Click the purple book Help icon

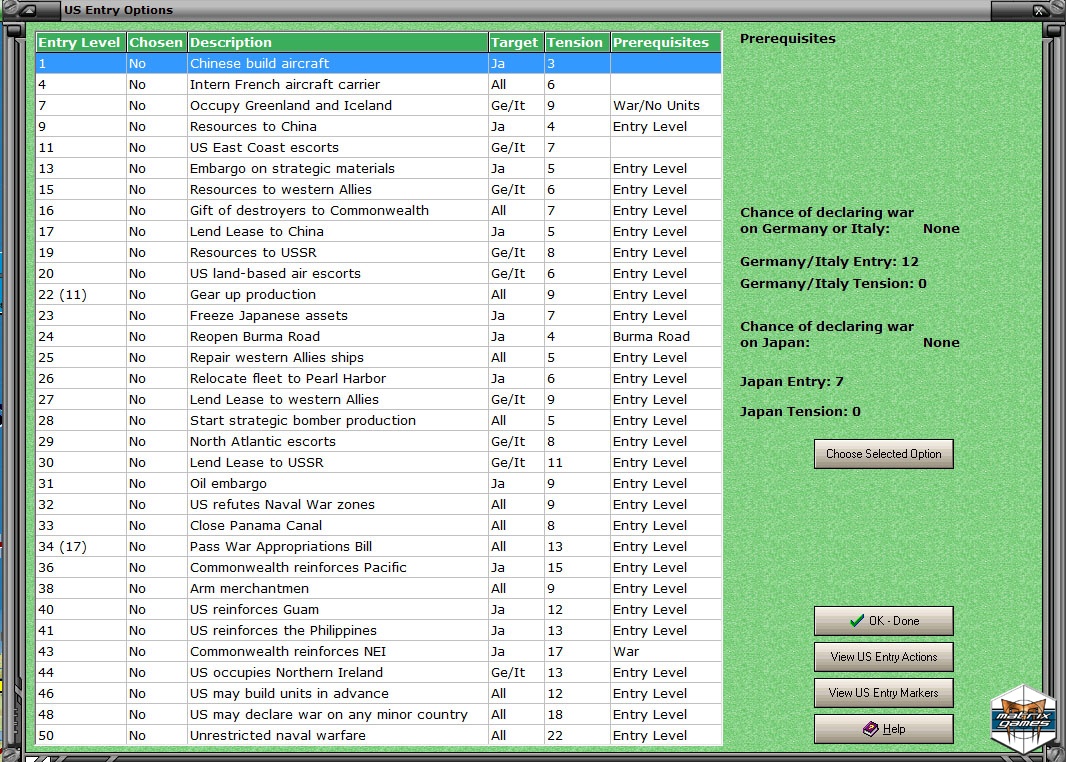(x=870, y=729)
